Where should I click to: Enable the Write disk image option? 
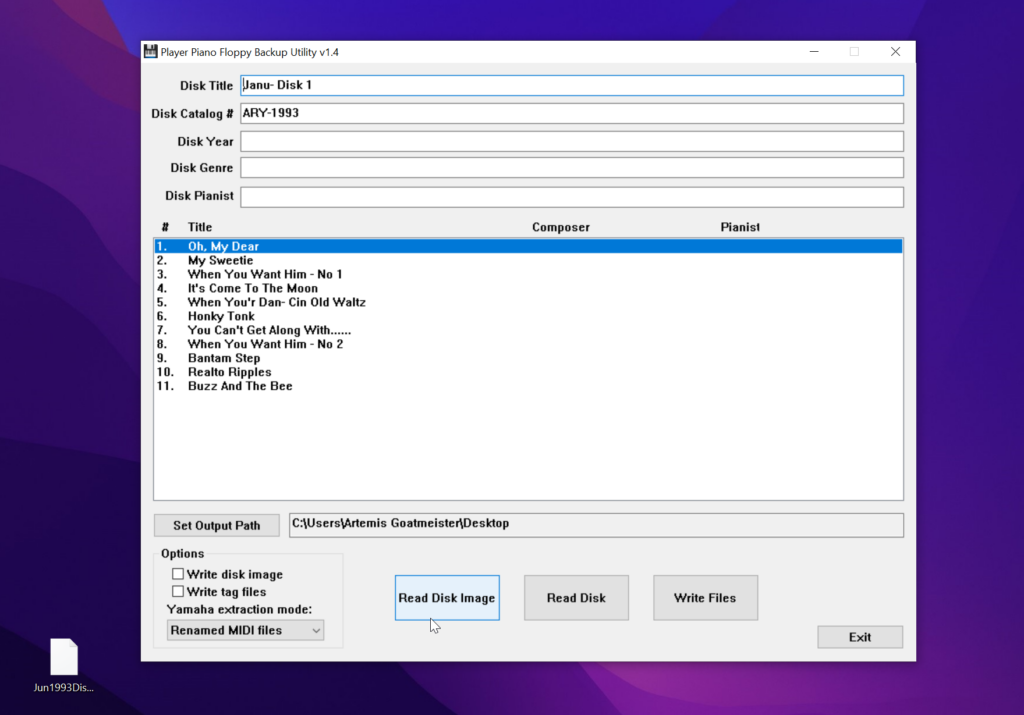pos(178,574)
